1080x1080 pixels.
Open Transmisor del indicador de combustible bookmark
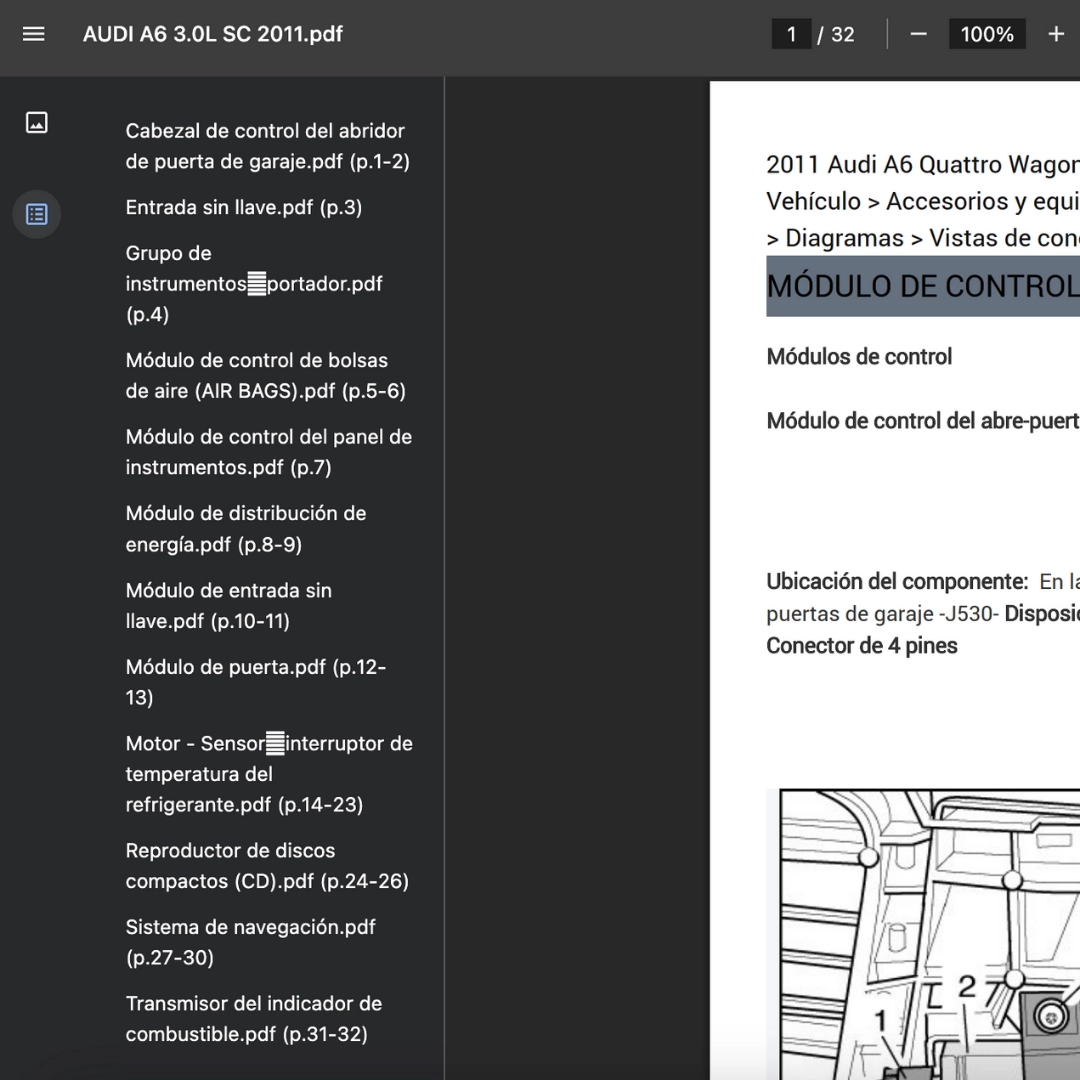click(x=253, y=1019)
